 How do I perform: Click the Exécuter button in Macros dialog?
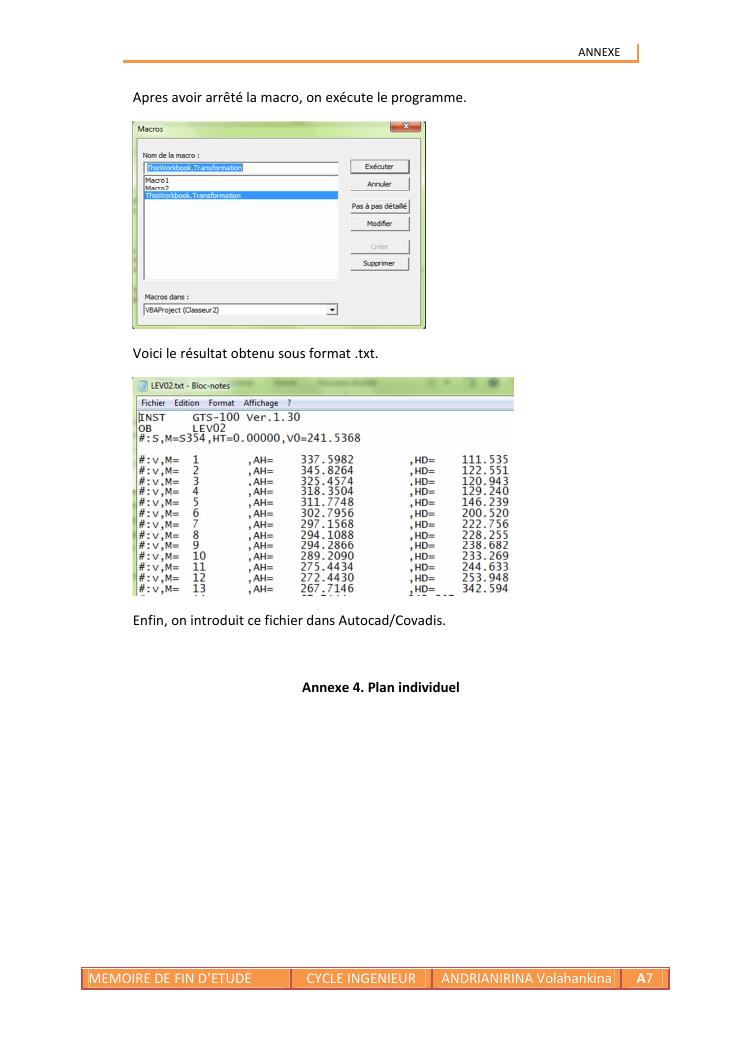[379, 167]
